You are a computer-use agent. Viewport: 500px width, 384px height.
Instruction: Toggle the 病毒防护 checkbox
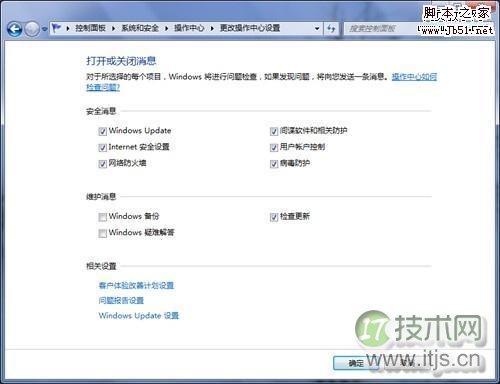tap(274, 164)
